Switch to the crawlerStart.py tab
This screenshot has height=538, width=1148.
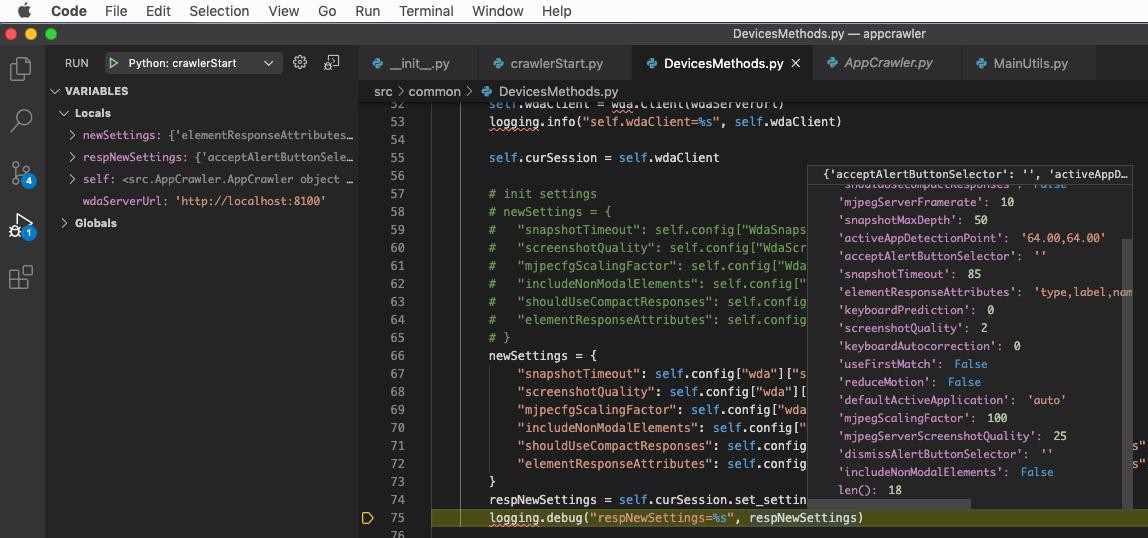[x=554, y=63]
